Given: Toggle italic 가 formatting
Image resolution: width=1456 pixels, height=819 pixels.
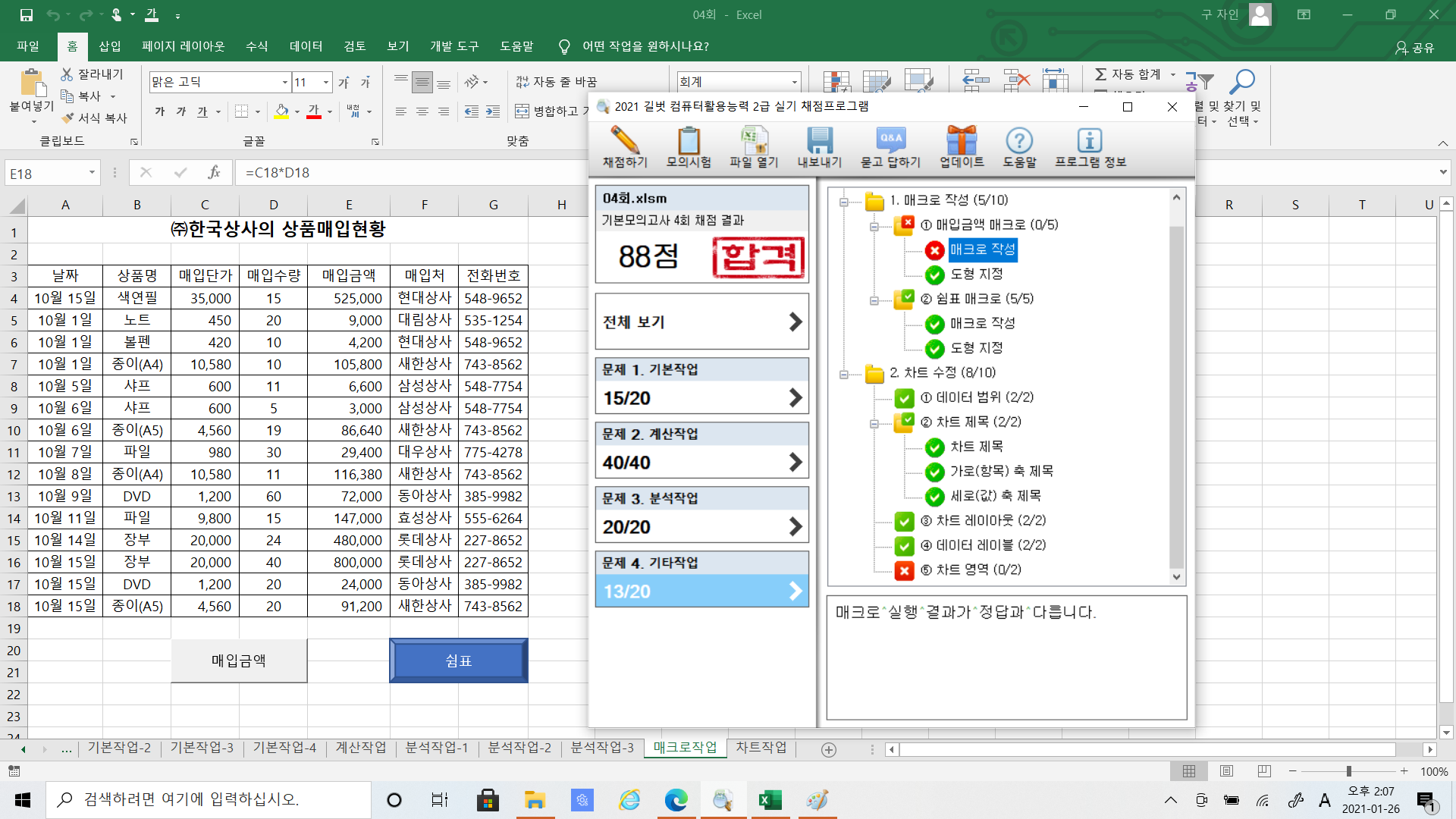Looking at the screenshot, I should (x=181, y=111).
